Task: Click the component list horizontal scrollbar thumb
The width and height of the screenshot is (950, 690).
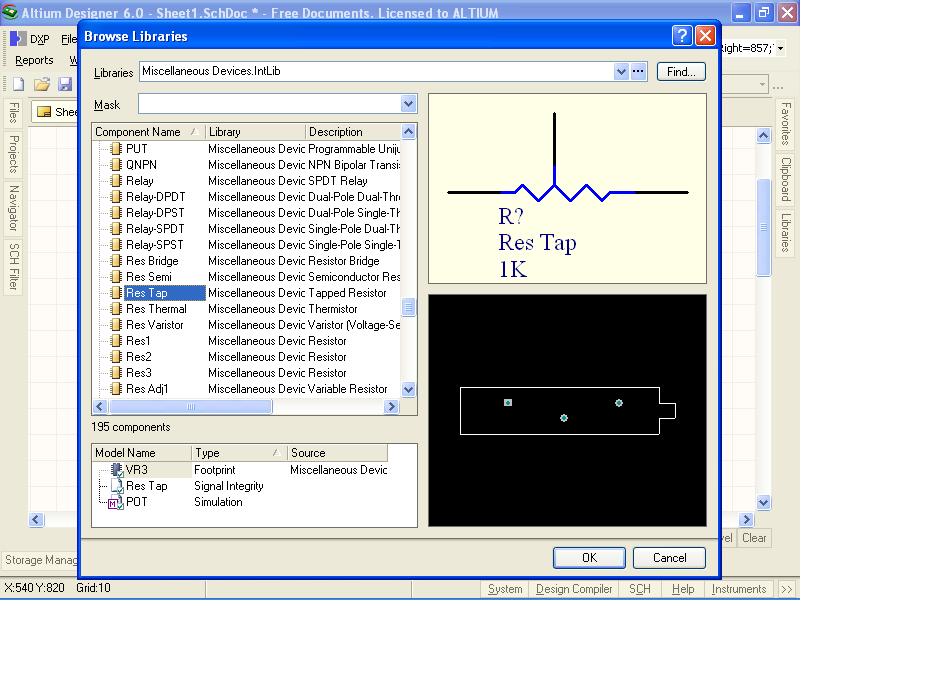Action: [190, 407]
